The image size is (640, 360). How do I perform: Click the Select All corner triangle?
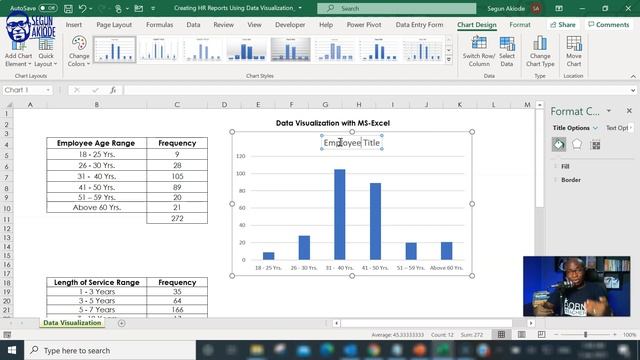(9, 104)
